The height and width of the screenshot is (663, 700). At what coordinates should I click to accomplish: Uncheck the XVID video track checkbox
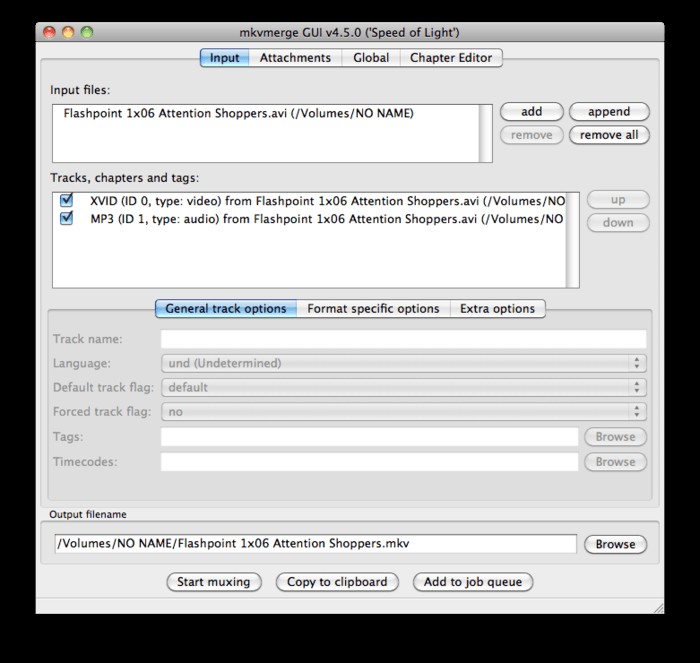(67, 200)
